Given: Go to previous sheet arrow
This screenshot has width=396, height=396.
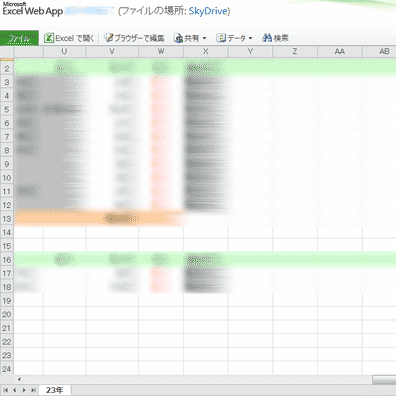Looking at the screenshot, I should click(15, 390).
